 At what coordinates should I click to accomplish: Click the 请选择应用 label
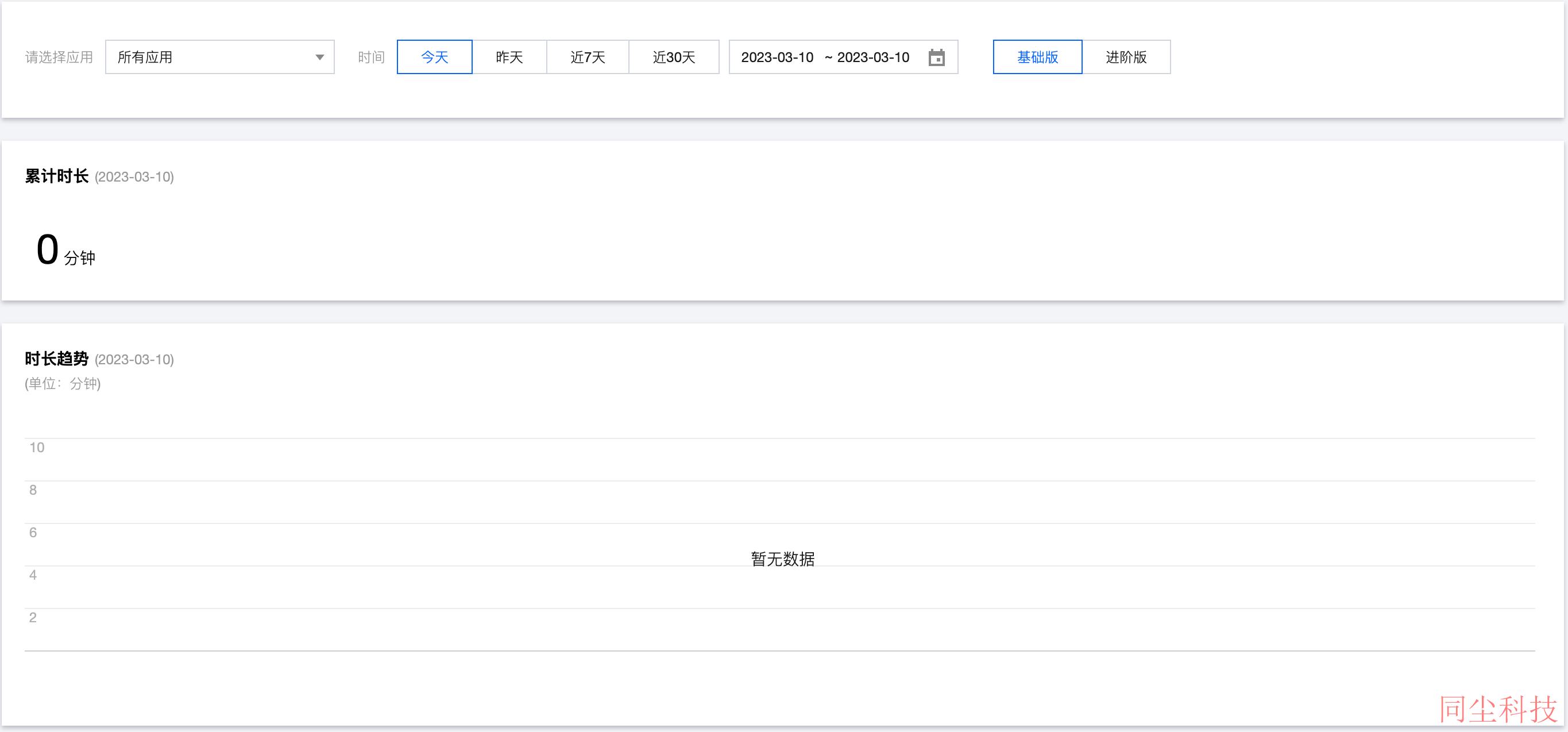[59, 57]
